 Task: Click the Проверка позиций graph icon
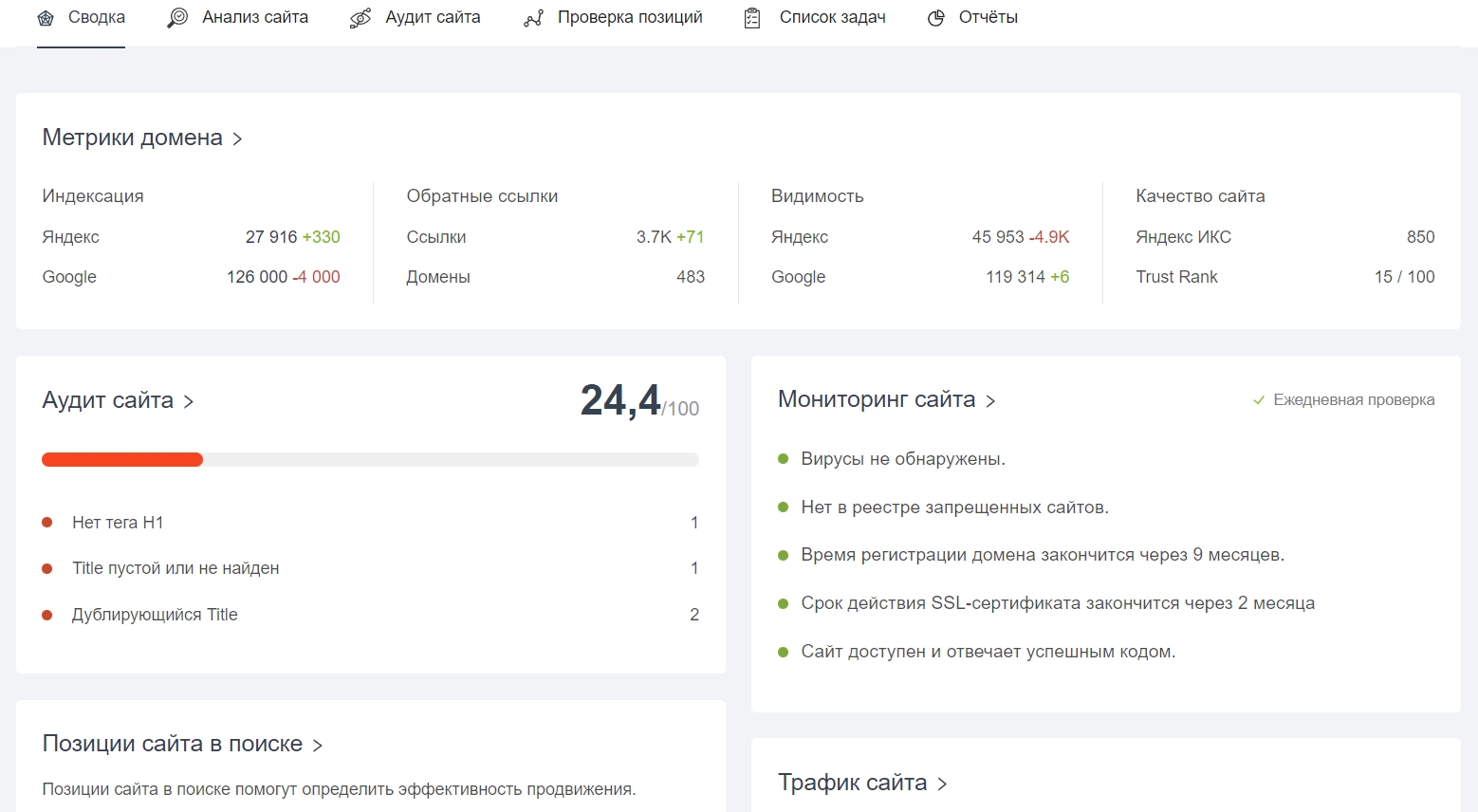533,18
